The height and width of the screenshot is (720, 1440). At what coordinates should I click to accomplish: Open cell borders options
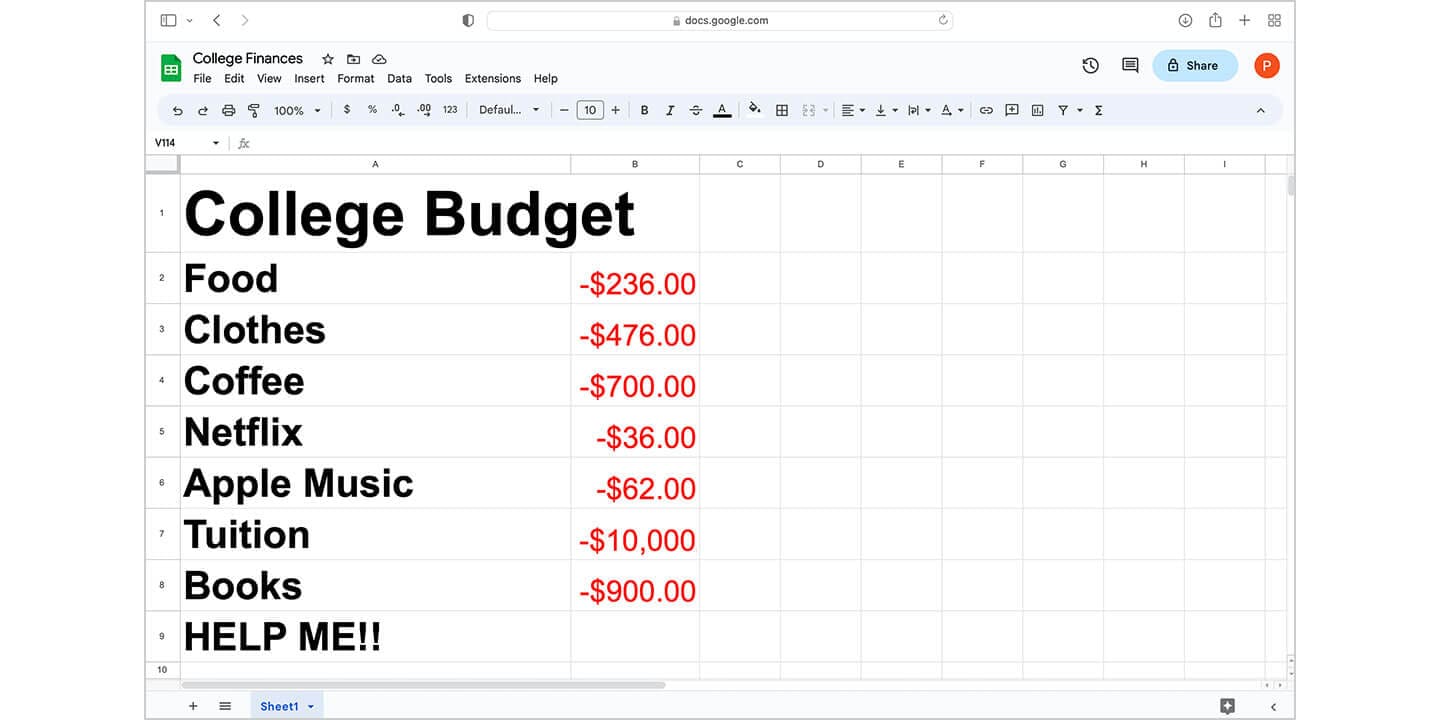click(782, 111)
